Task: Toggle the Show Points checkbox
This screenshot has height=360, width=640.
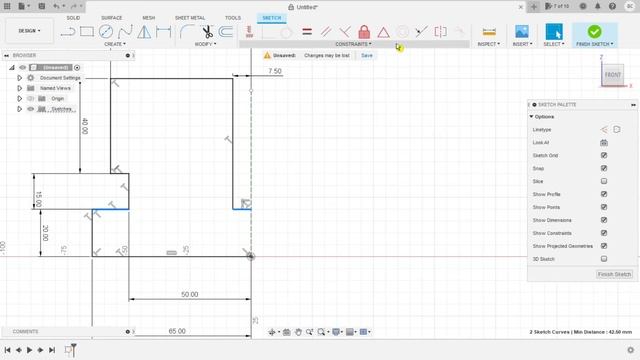Action: coord(604,207)
